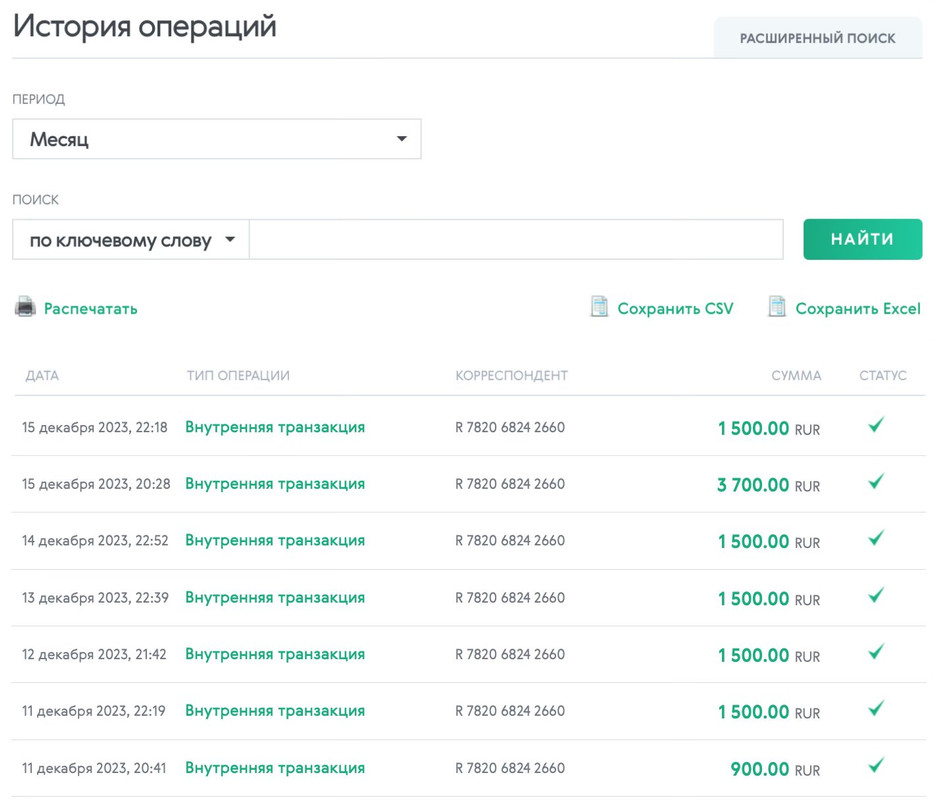Open Внутренняя транзакция from 11 декабря 22:19
This screenshot has width=936, height=800.
coord(275,711)
